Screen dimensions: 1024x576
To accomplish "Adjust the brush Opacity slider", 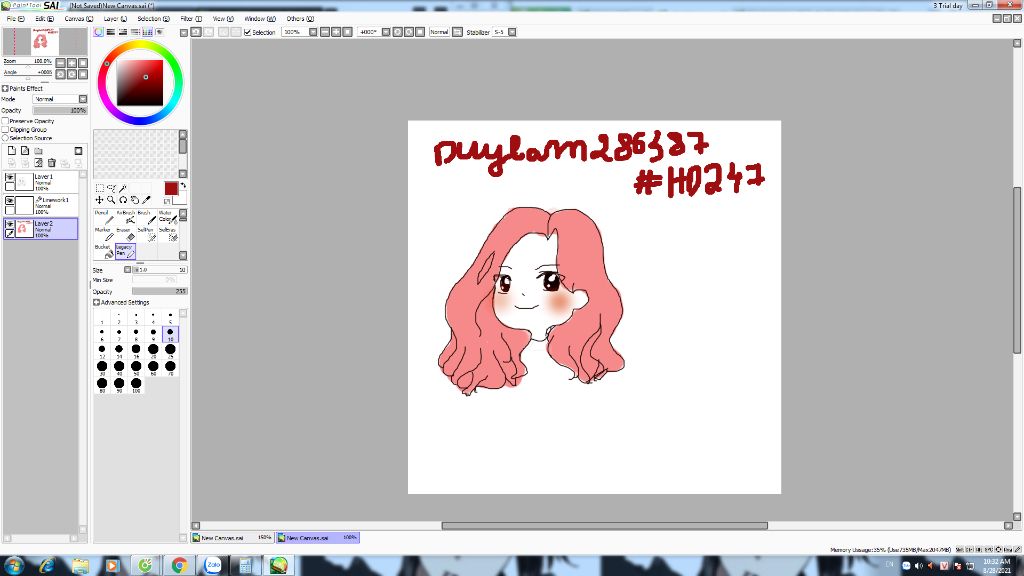I will [159, 291].
